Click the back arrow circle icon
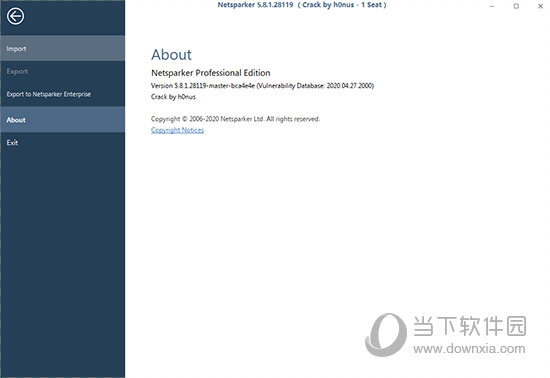 click(15, 16)
